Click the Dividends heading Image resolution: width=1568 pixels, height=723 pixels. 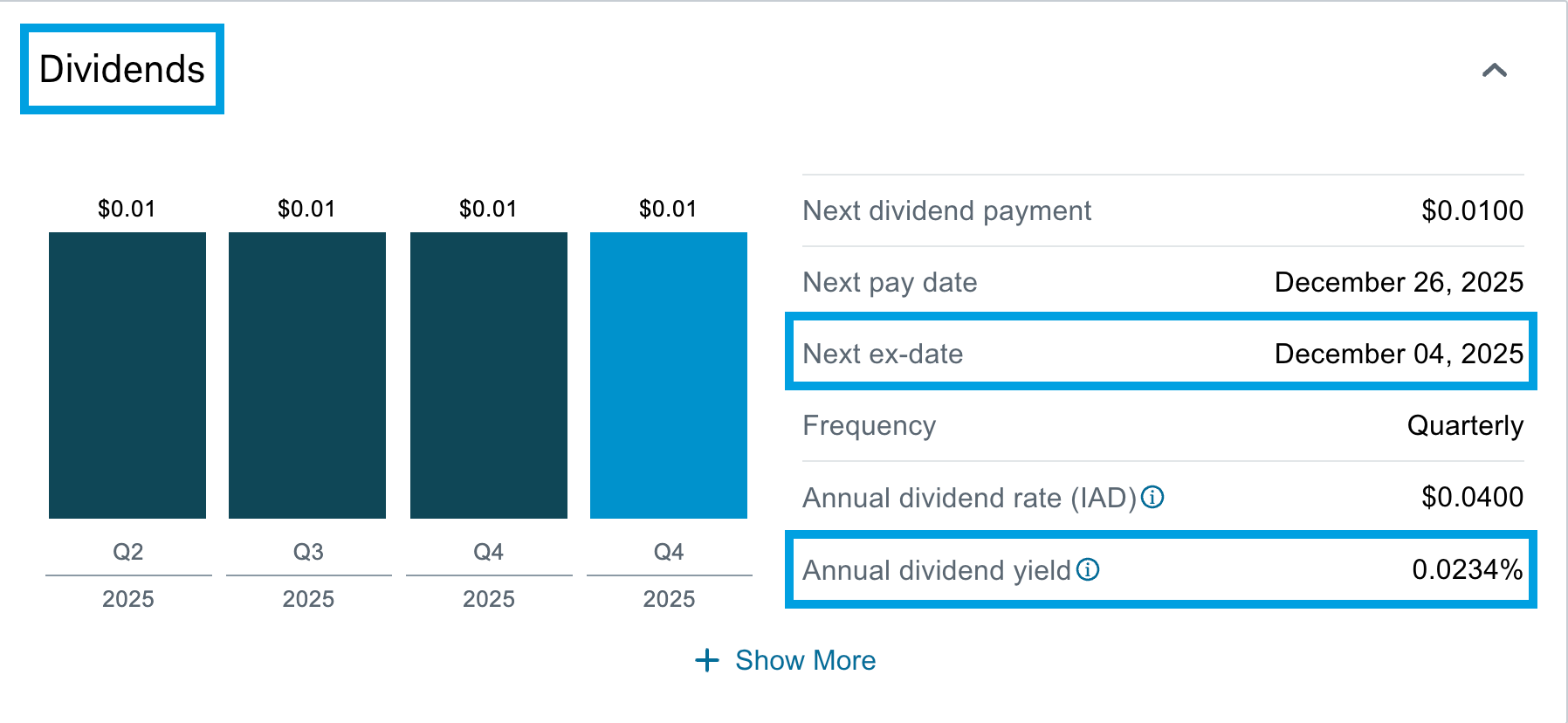pos(122,69)
